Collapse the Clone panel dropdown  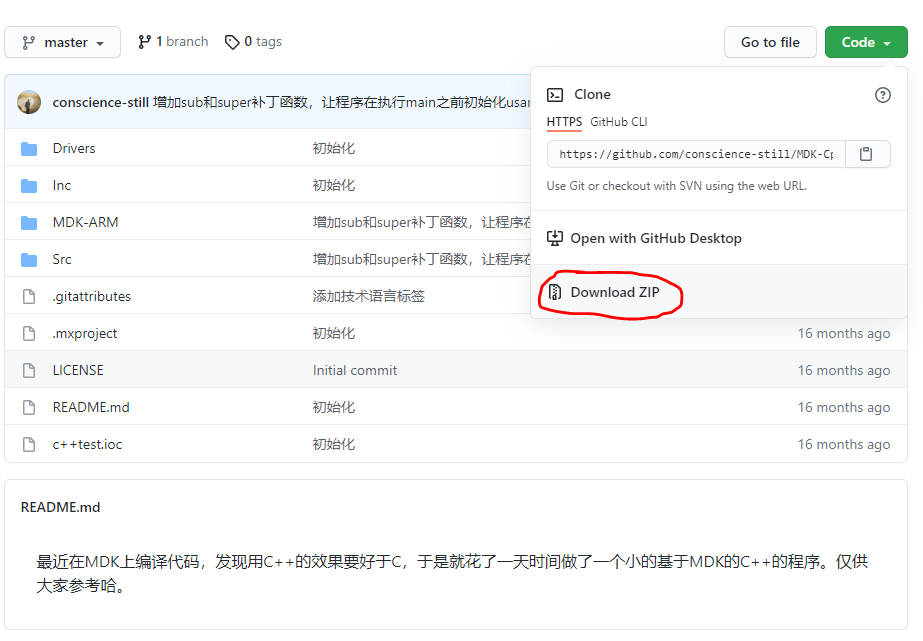point(866,42)
